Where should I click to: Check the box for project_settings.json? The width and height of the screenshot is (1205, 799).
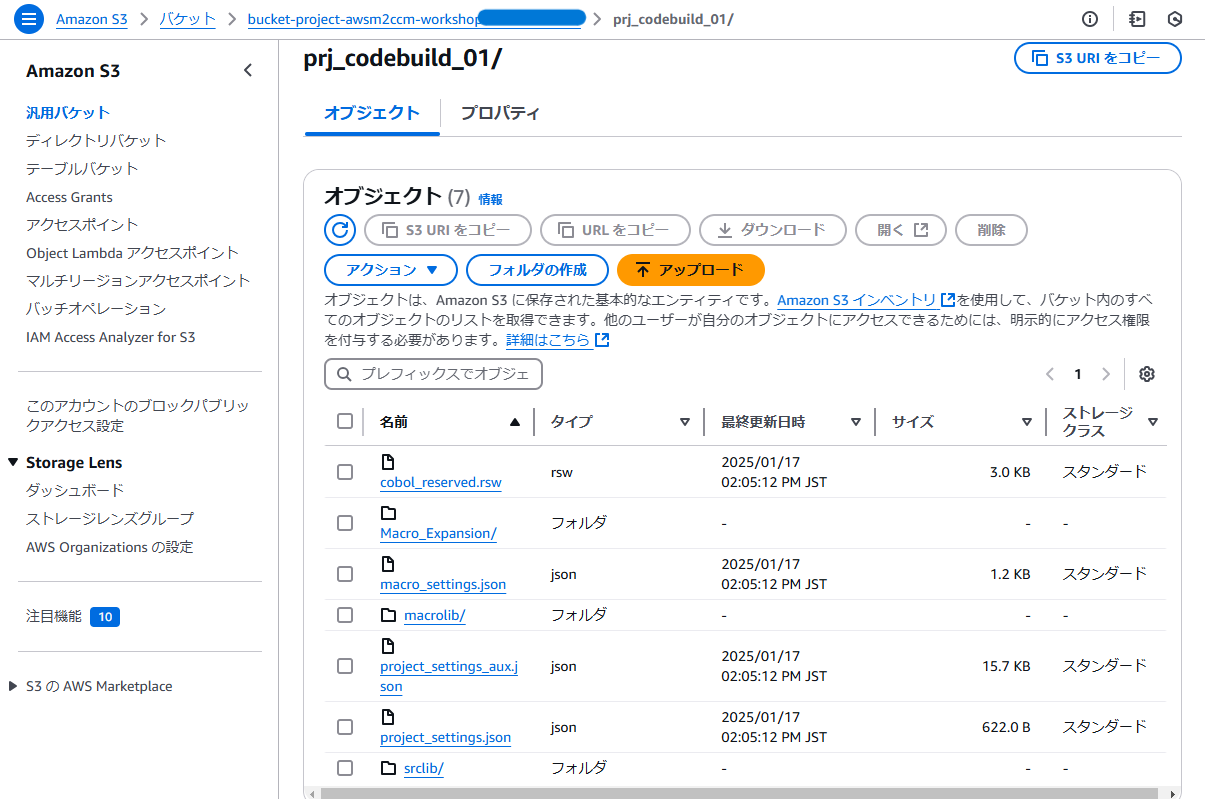click(x=345, y=727)
